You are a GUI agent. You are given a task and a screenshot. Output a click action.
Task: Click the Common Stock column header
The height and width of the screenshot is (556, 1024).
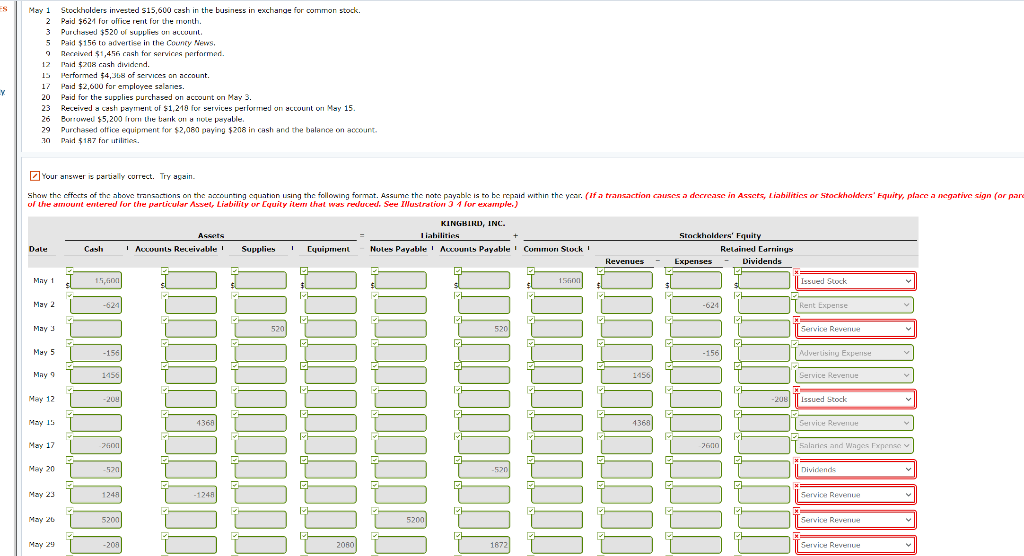coord(553,249)
